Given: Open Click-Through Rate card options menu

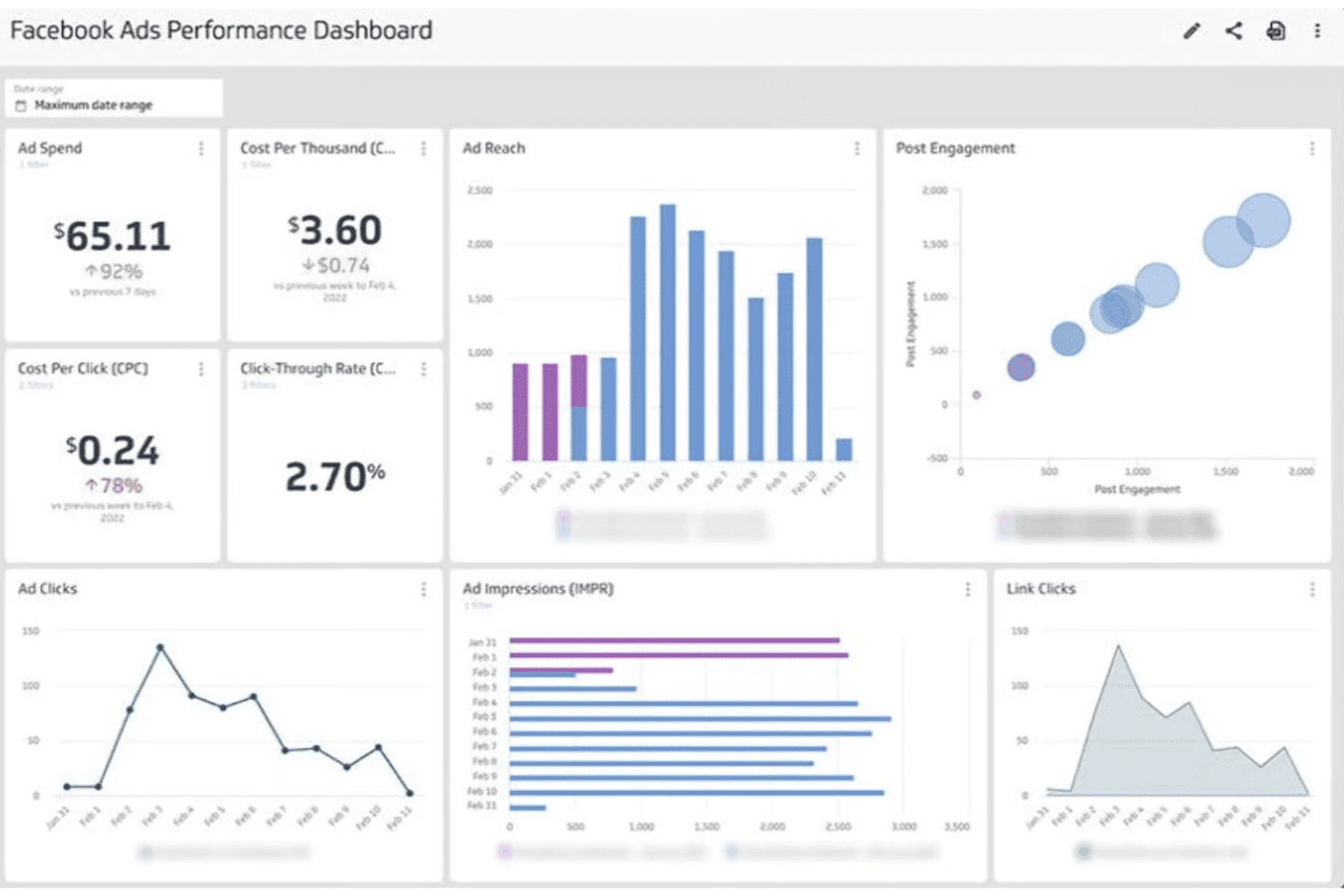Looking at the screenshot, I should pyautogui.click(x=423, y=369).
